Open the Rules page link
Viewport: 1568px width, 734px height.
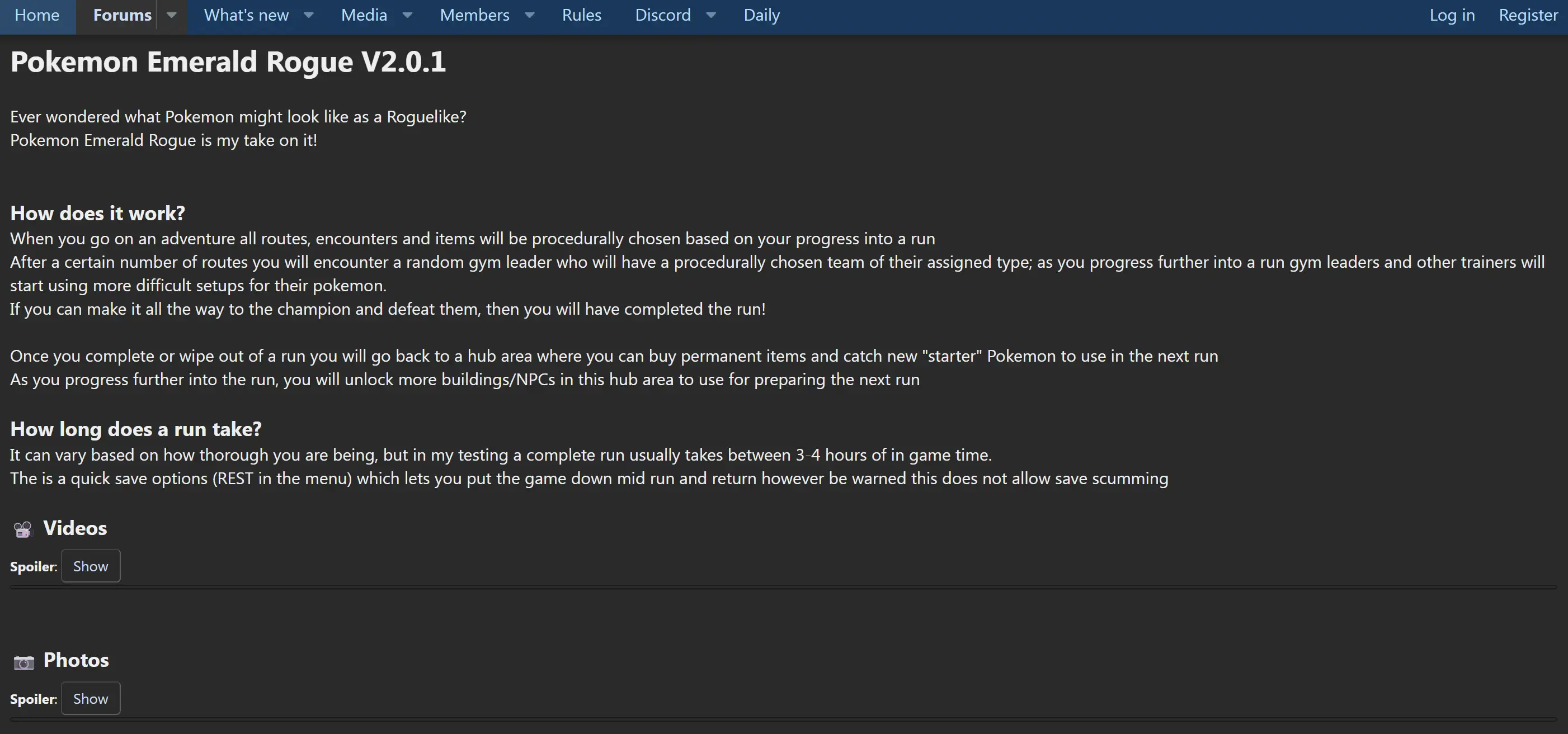pyautogui.click(x=581, y=15)
